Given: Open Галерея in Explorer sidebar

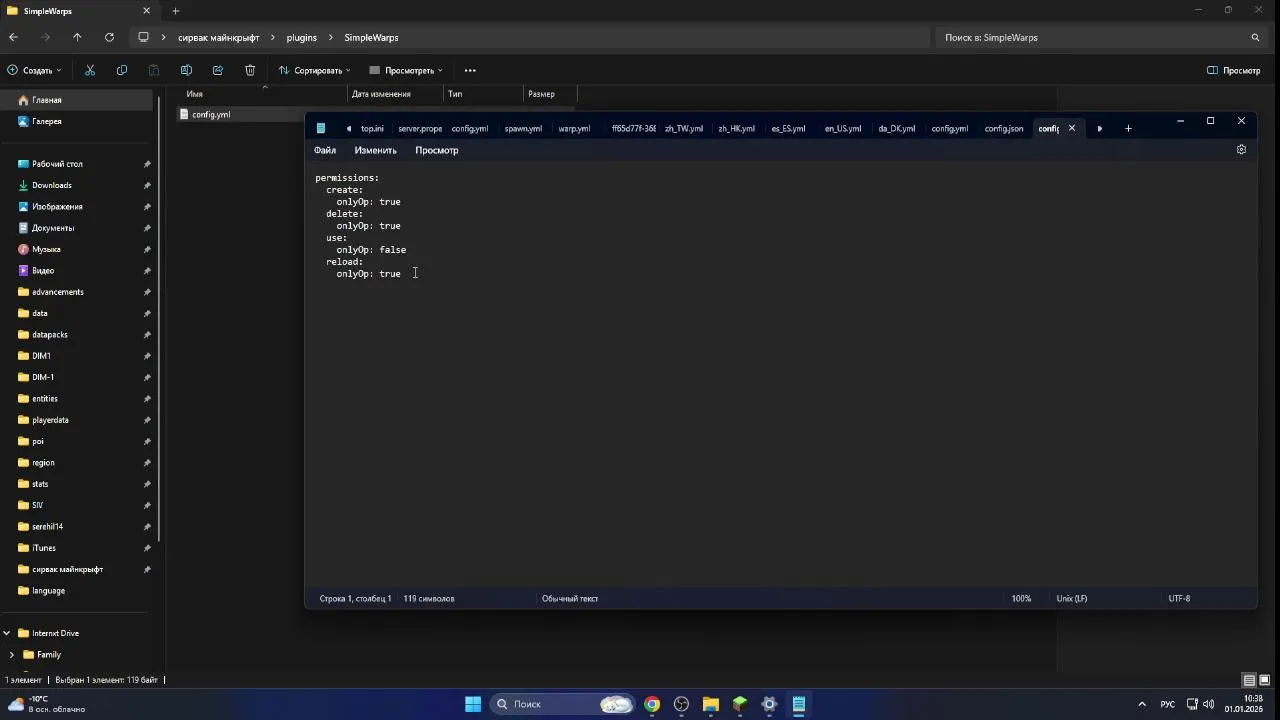Looking at the screenshot, I should point(46,121).
